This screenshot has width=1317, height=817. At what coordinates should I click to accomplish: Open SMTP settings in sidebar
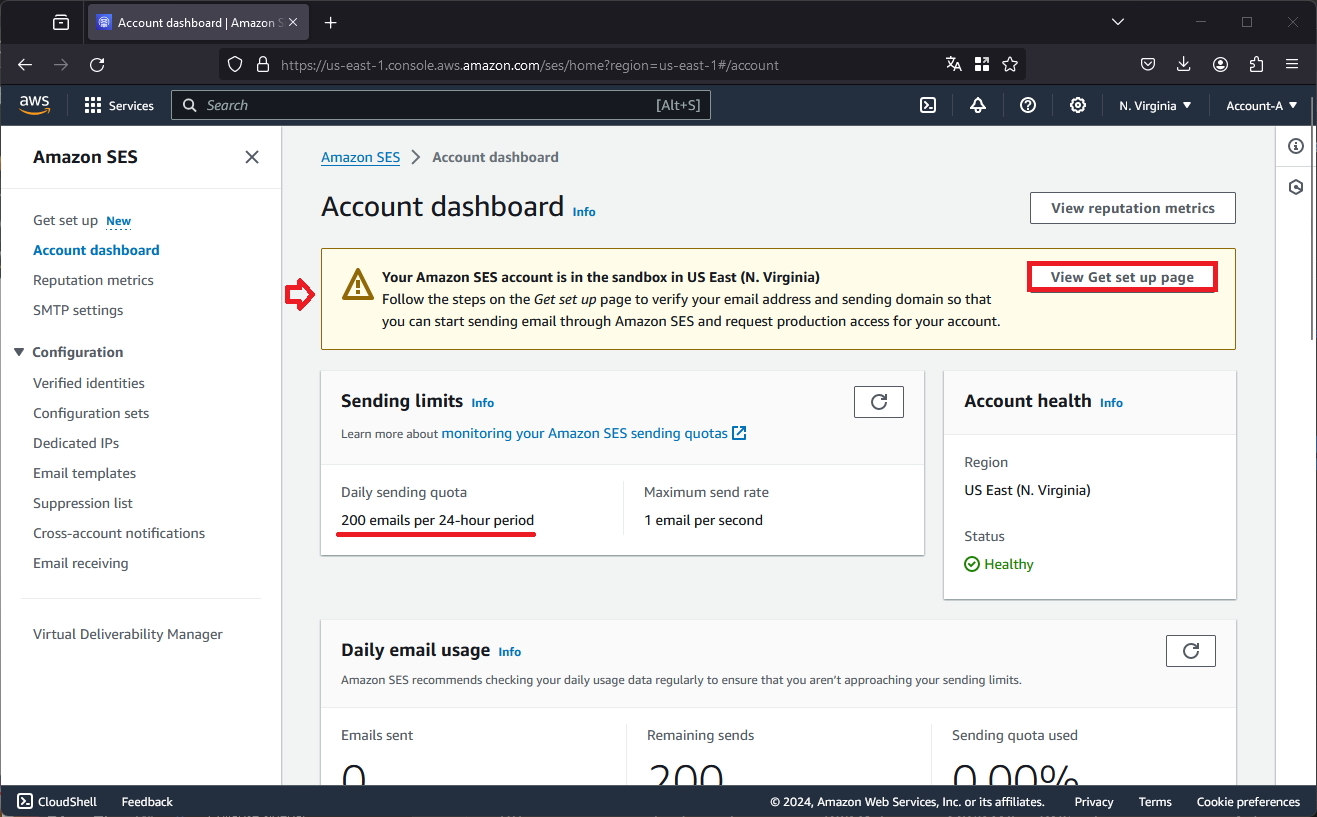click(x=78, y=310)
